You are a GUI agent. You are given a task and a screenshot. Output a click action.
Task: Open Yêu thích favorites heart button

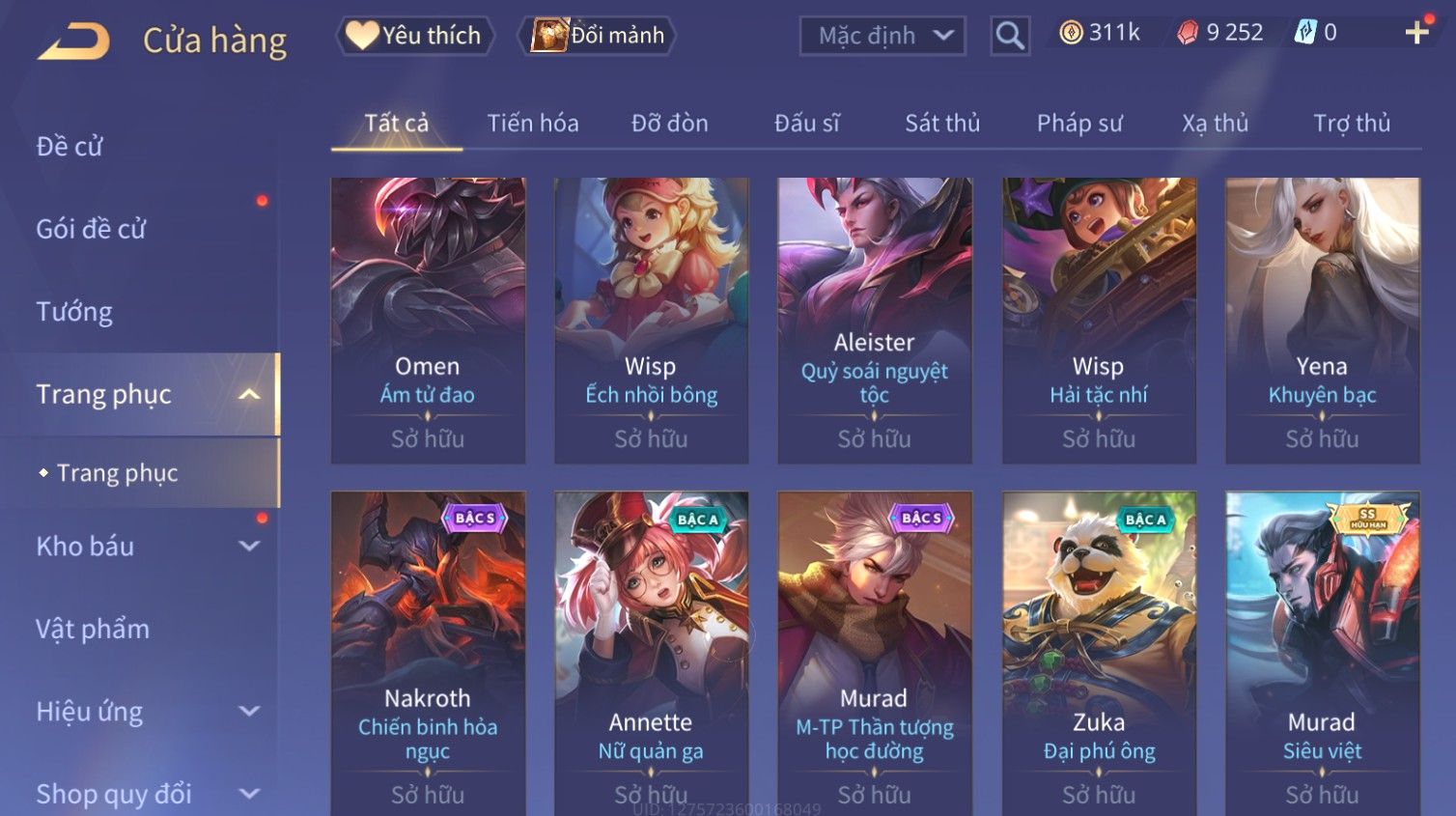click(415, 36)
